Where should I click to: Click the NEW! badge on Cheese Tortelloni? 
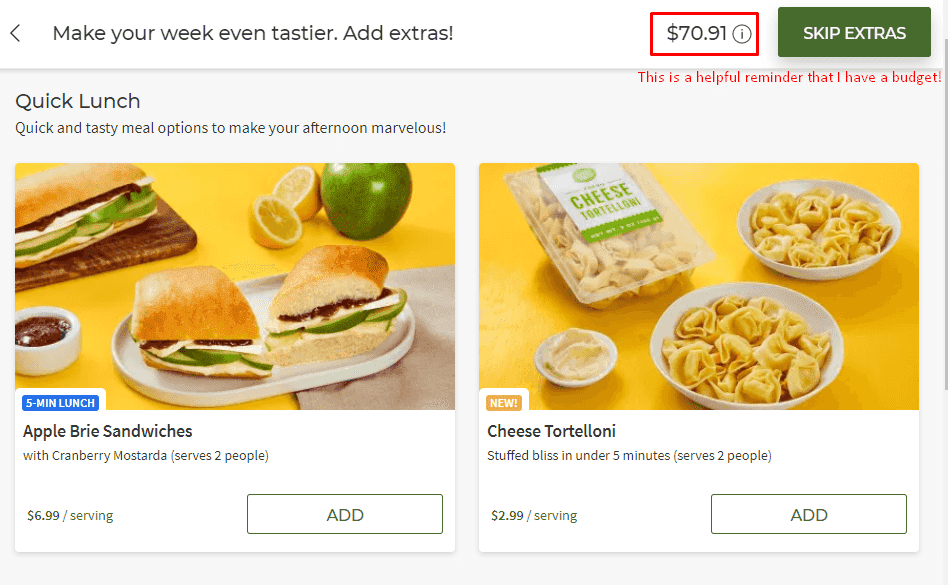pyautogui.click(x=504, y=402)
